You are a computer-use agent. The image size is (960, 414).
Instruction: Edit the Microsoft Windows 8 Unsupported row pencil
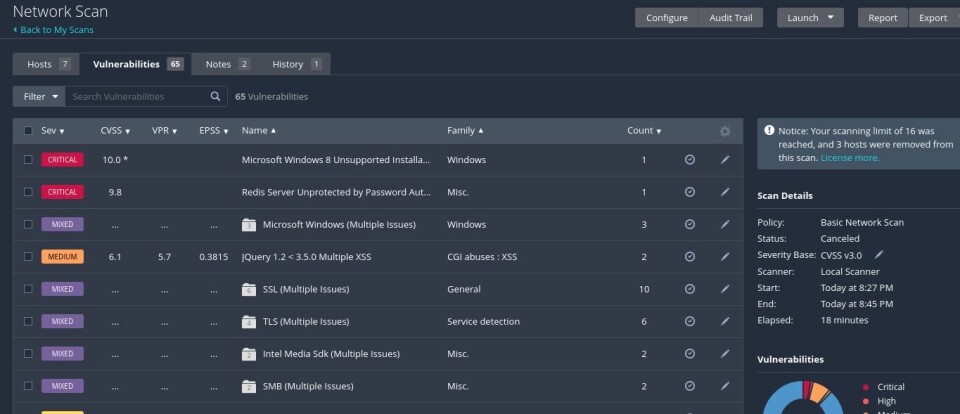tap(725, 159)
